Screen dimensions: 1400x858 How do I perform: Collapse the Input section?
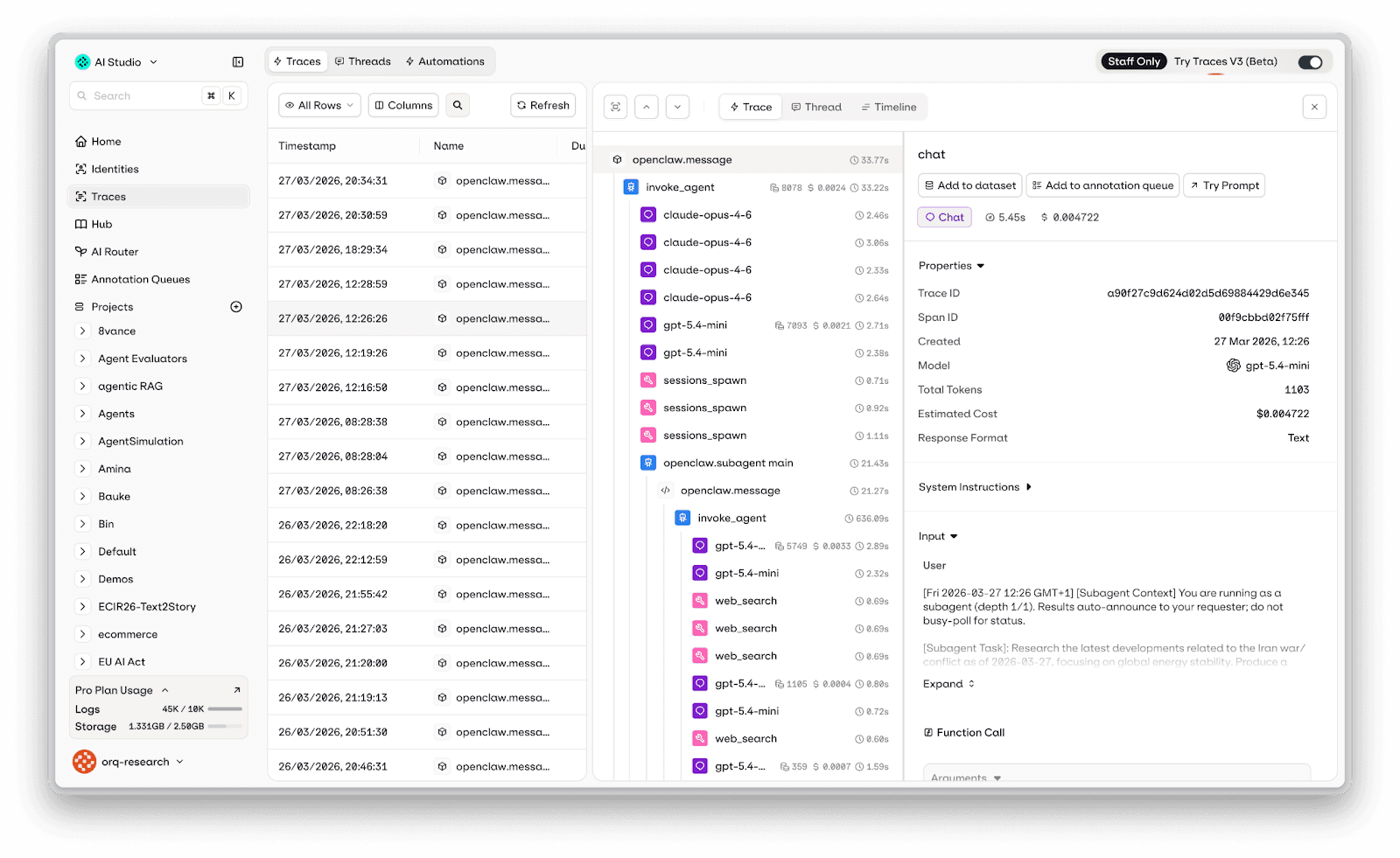point(938,536)
